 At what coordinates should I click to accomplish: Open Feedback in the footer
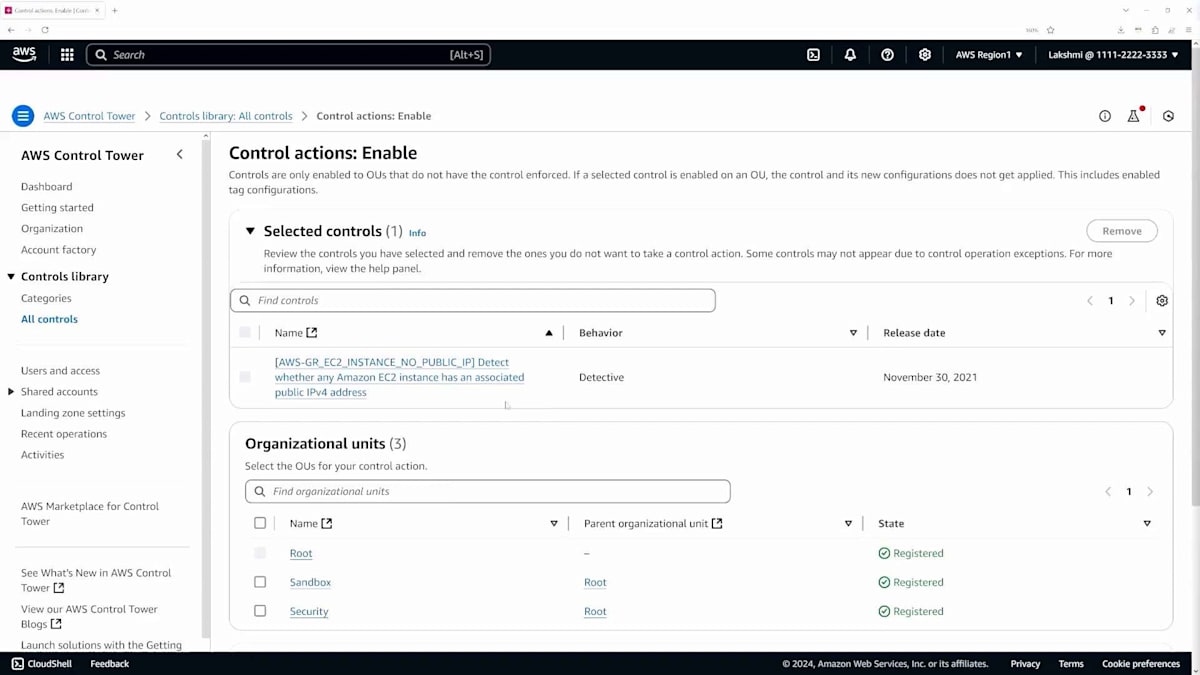click(x=110, y=664)
